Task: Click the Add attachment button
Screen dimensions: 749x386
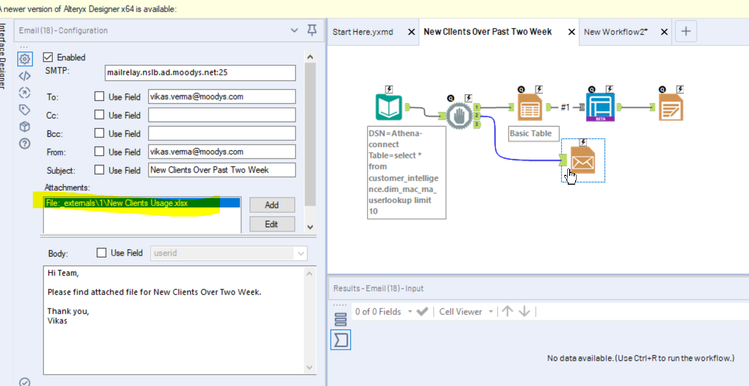Action: 272,205
